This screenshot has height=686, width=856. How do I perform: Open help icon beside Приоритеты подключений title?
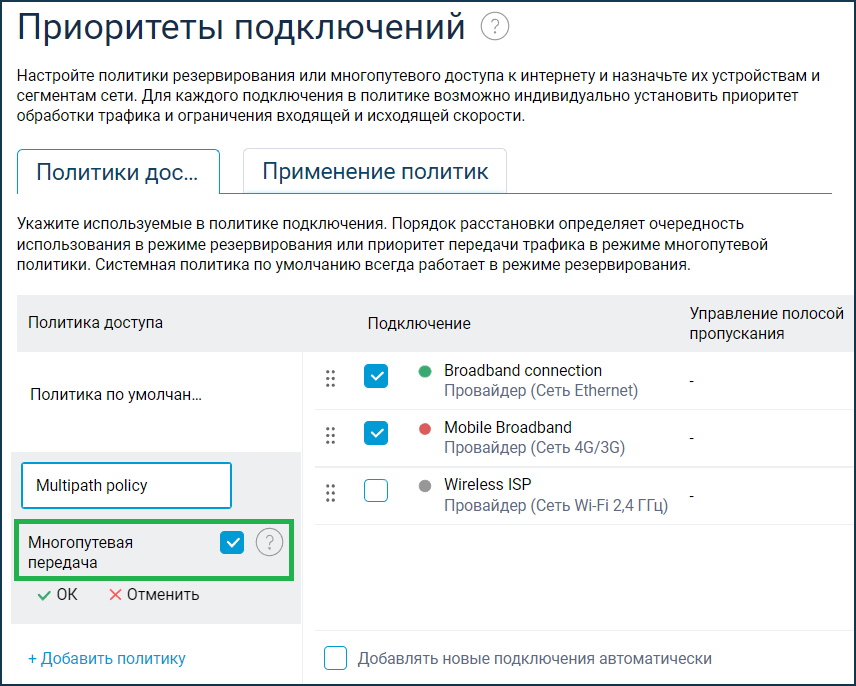tap(495, 27)
